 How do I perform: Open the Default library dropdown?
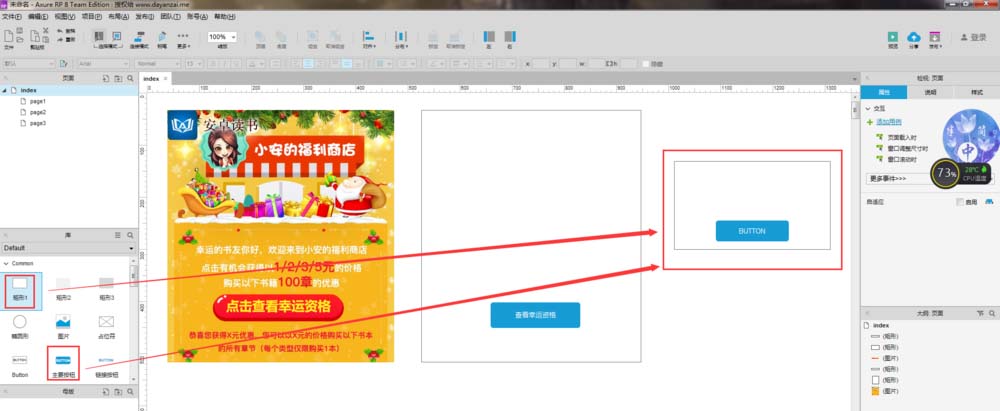click(68, 248)
